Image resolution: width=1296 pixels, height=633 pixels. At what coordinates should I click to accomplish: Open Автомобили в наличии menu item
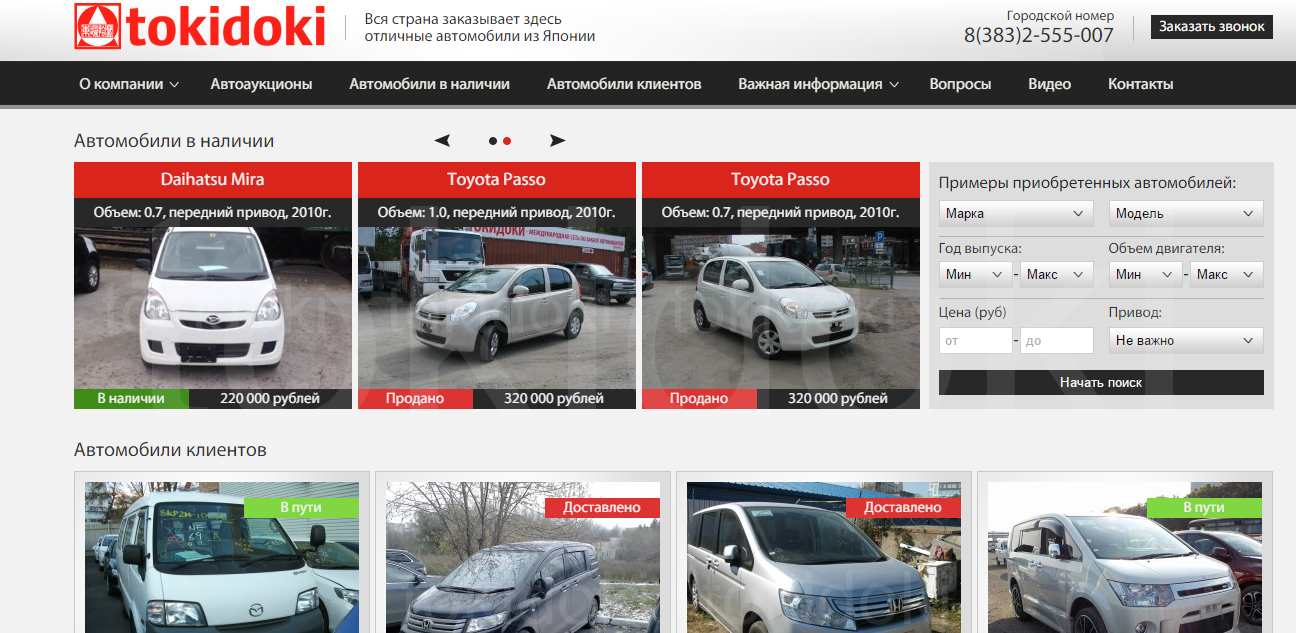pyautogui.click(x=429, y=84)
